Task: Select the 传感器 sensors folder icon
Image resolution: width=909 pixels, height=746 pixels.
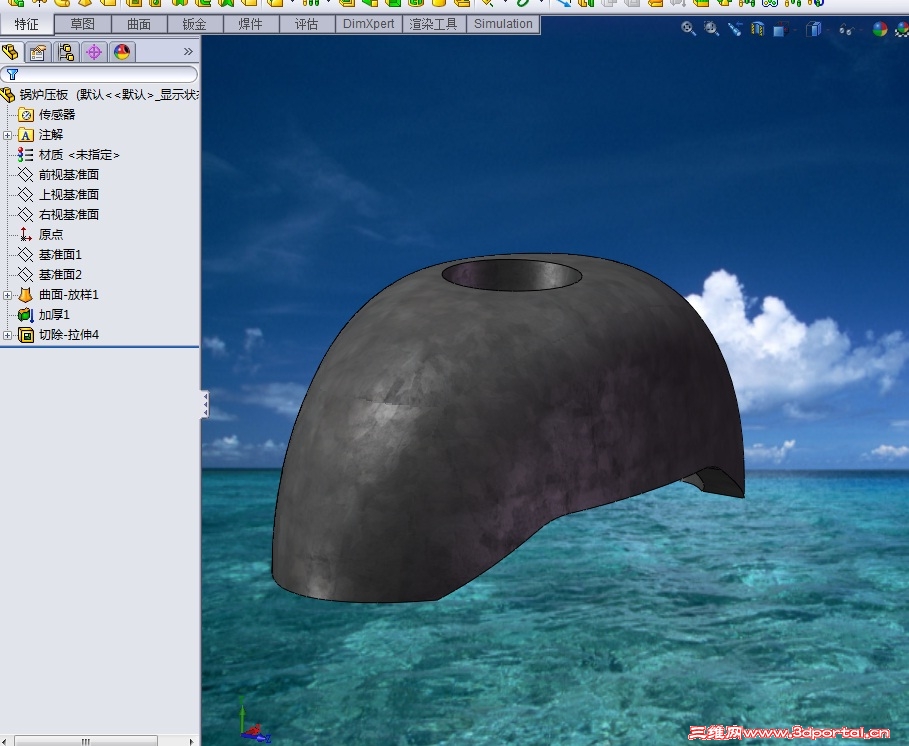Action: click(26, 115)
